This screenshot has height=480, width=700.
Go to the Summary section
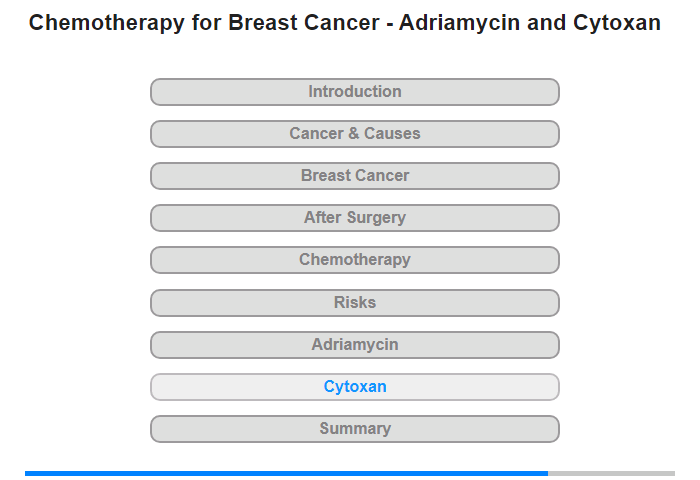(355, 429)
